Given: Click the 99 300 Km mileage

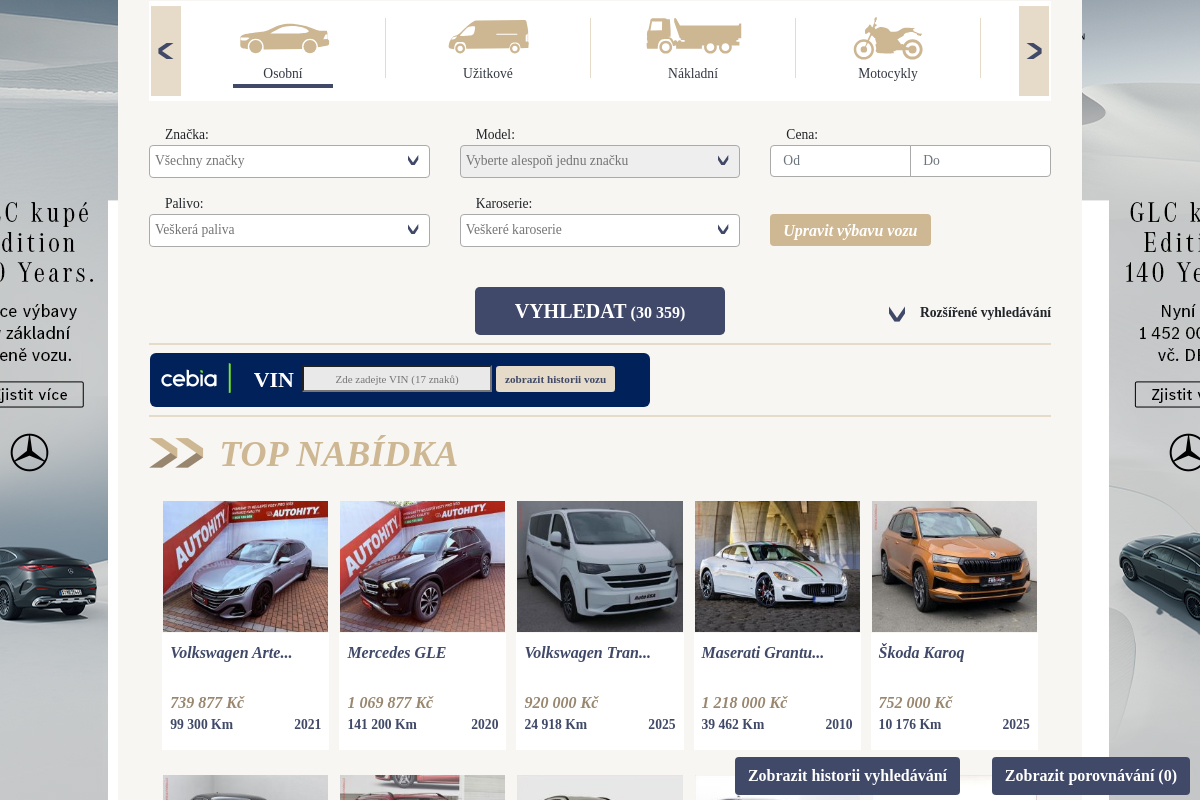Looking at the screenshot, I should [x=201, y=725].
